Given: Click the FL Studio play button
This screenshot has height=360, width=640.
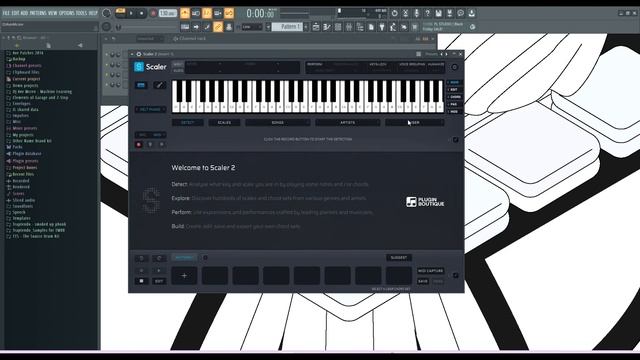Looking at the screenshot, I should coord(131,13).
